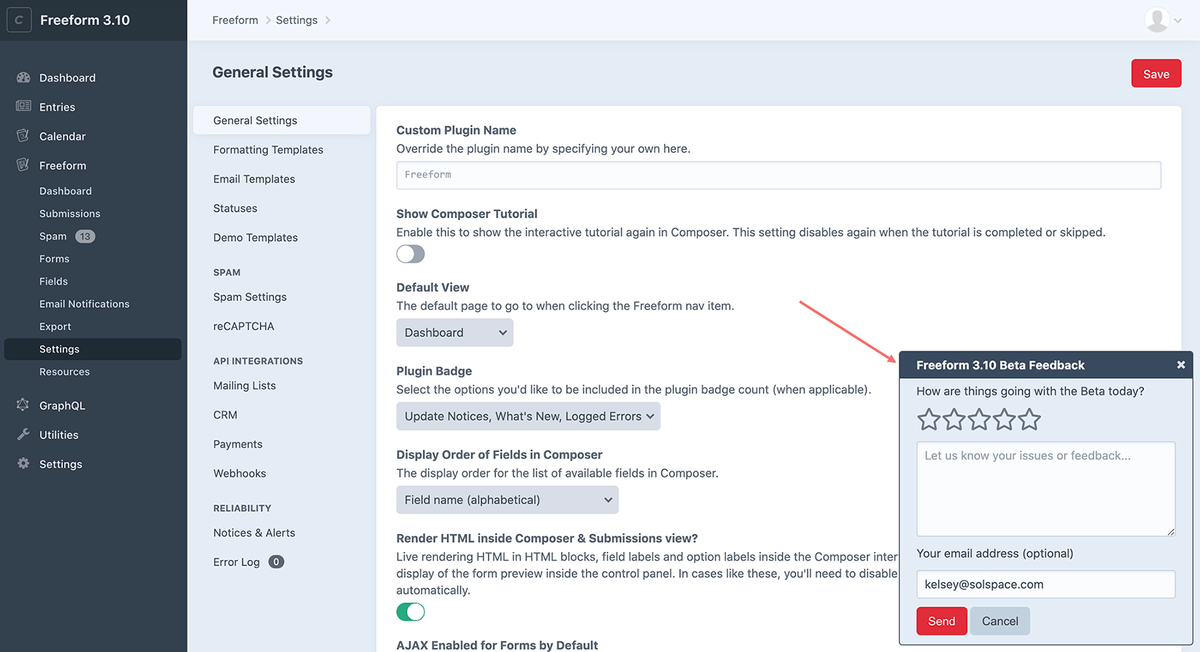The image size is (1200, 652).
Task: Select highlighted Settings item under Freeform
Action: [x=93, y=349]
